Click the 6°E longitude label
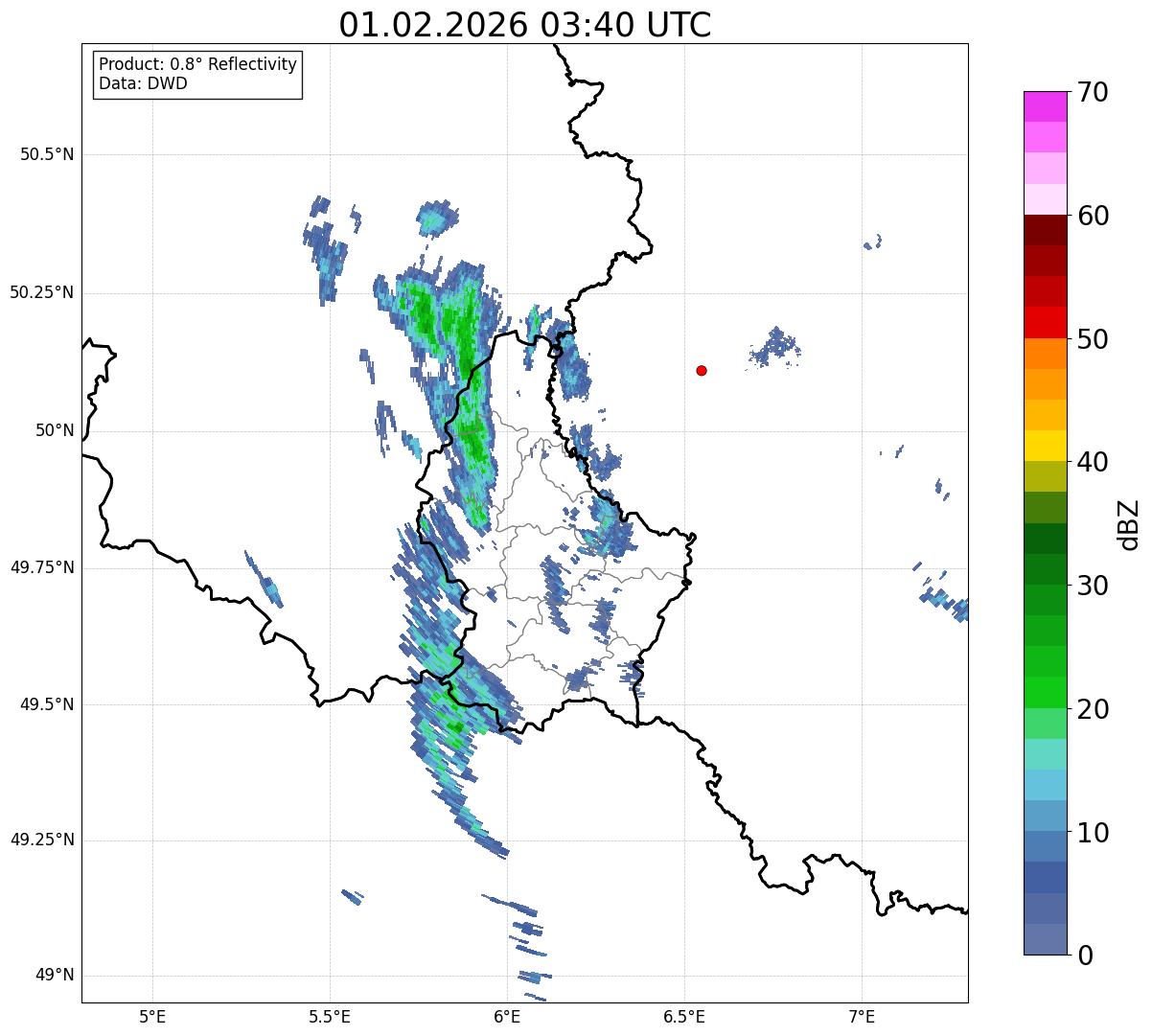The width and height of the screenshot is (1152, 1036). 507,1016
